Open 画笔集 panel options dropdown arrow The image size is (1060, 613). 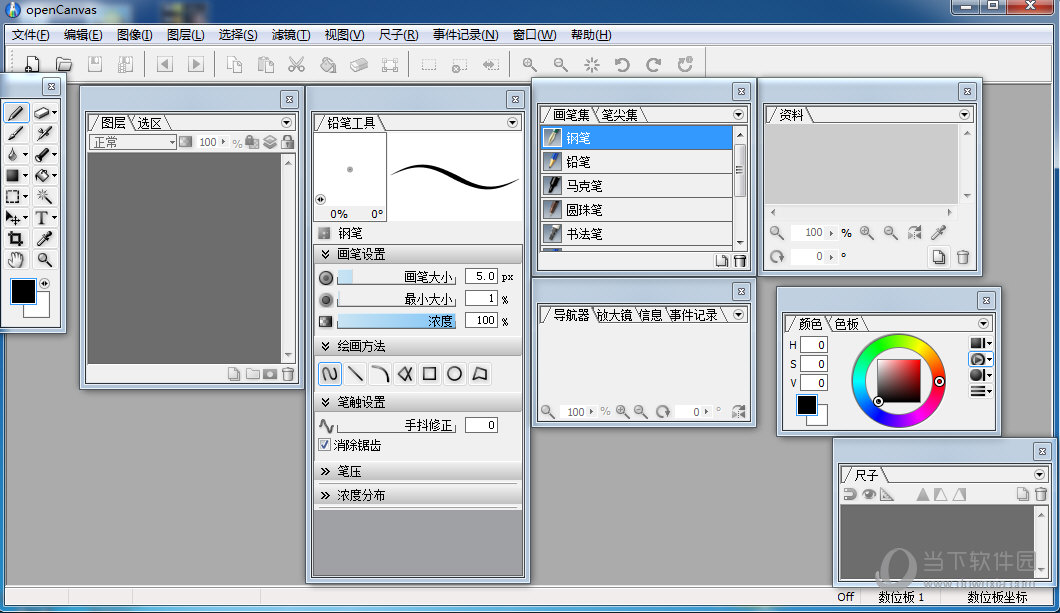(x=738, y=115)
